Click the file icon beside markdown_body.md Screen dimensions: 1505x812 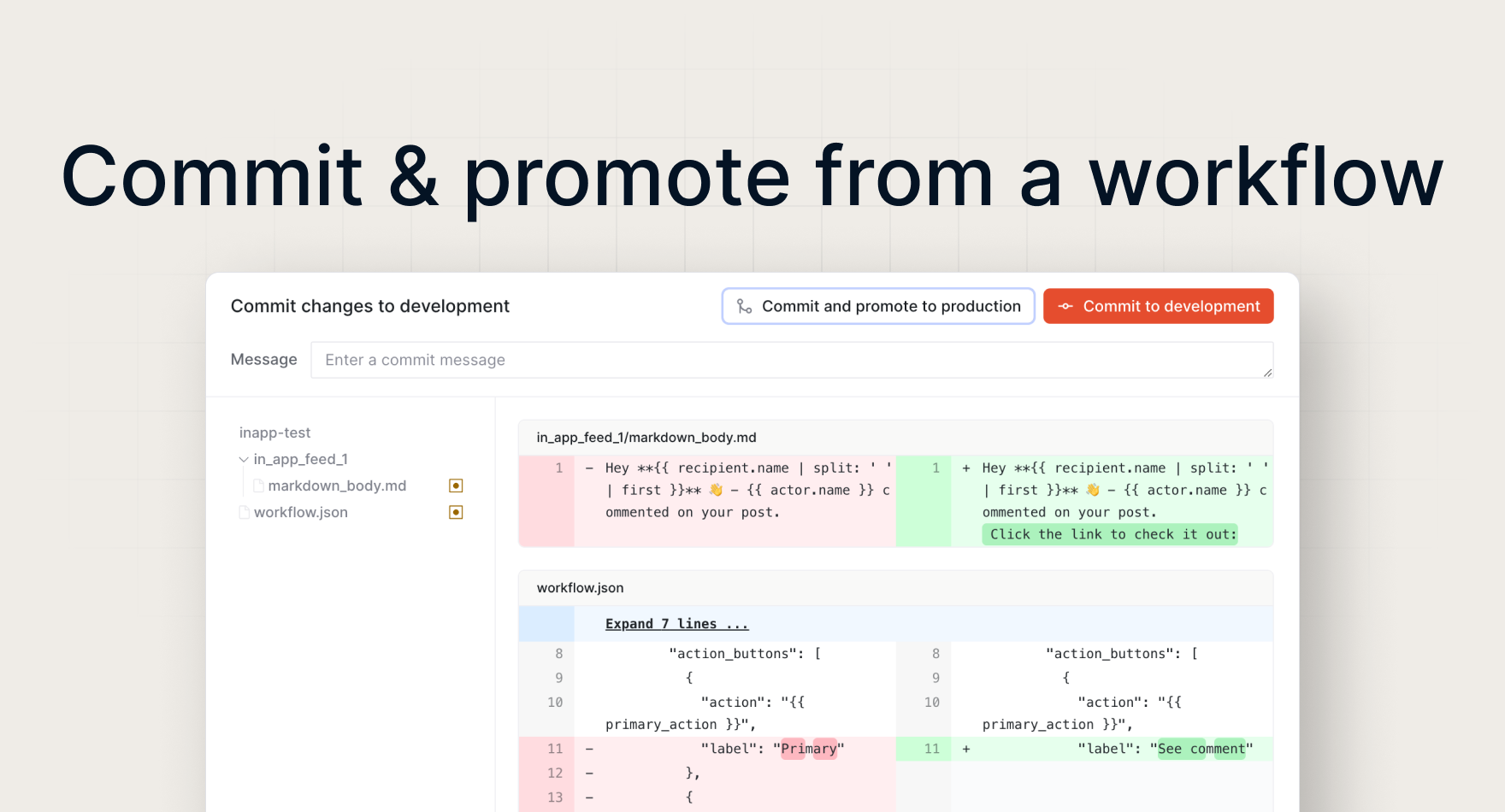pyautogui.click(x=258, y=485)
